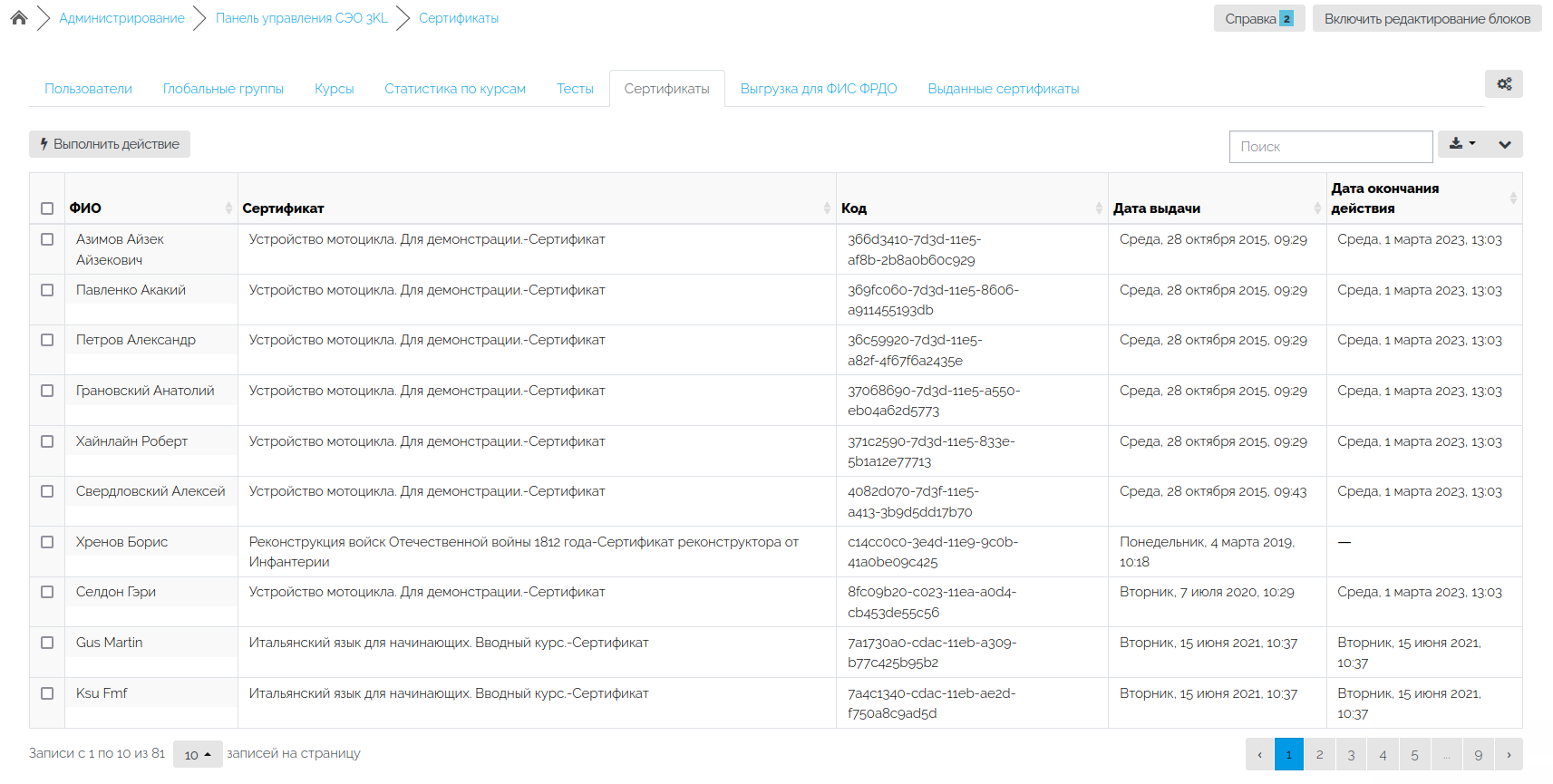
Task: Click the Вторник, 7 июля 2020 date cell
Action: coord(1217,602)
